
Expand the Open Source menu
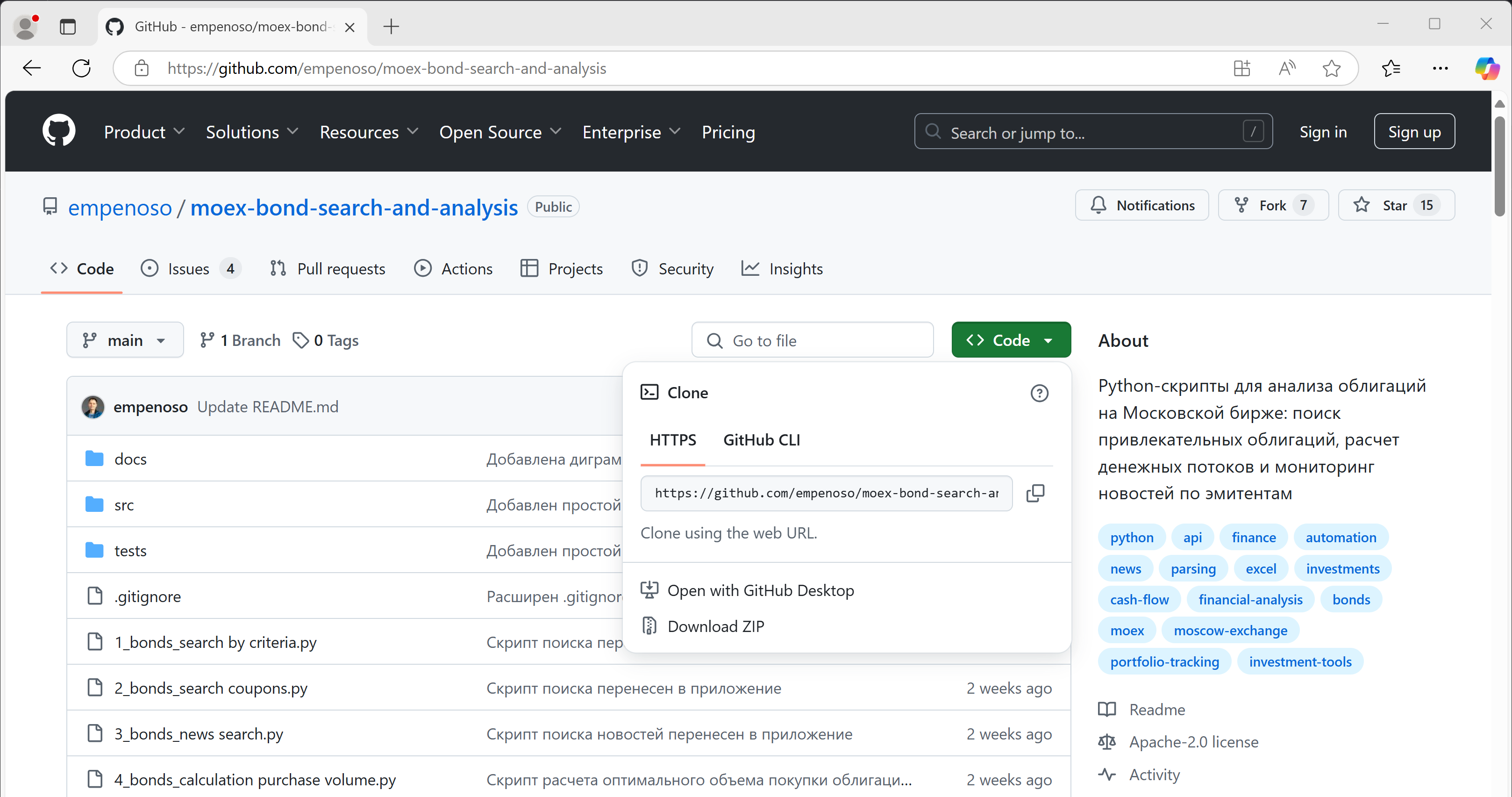[500, 131]
